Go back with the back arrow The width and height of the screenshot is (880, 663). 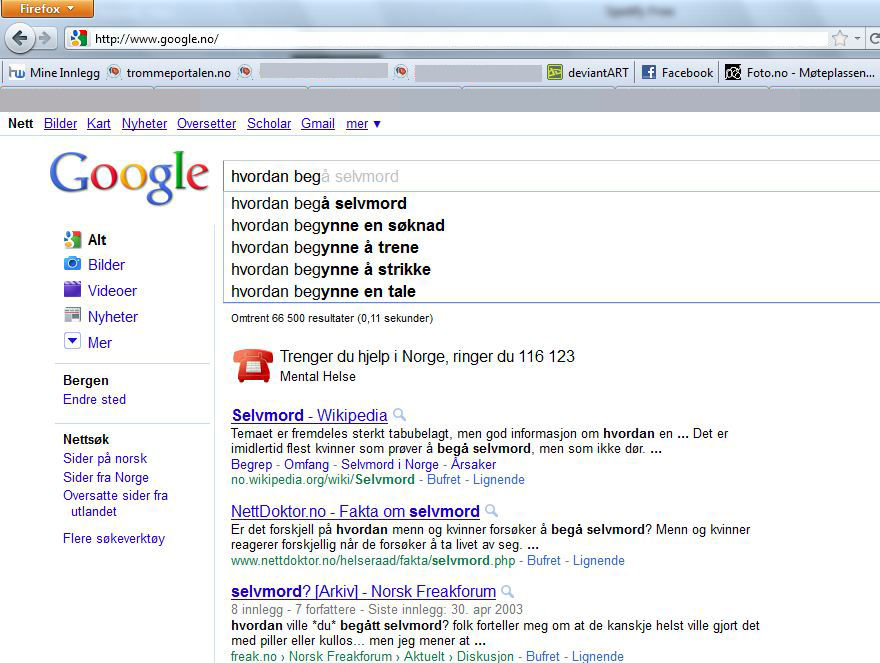(x=19, y=39)
